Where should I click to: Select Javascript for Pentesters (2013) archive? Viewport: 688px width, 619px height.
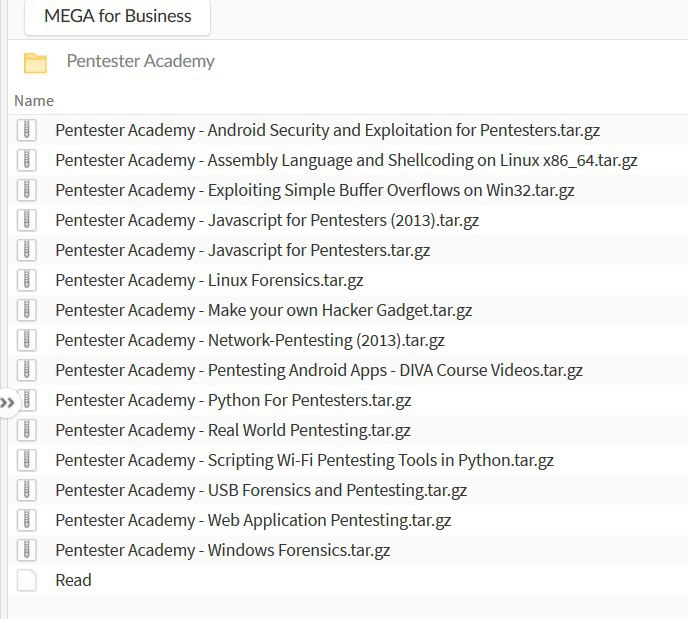(x=266, y=220)
